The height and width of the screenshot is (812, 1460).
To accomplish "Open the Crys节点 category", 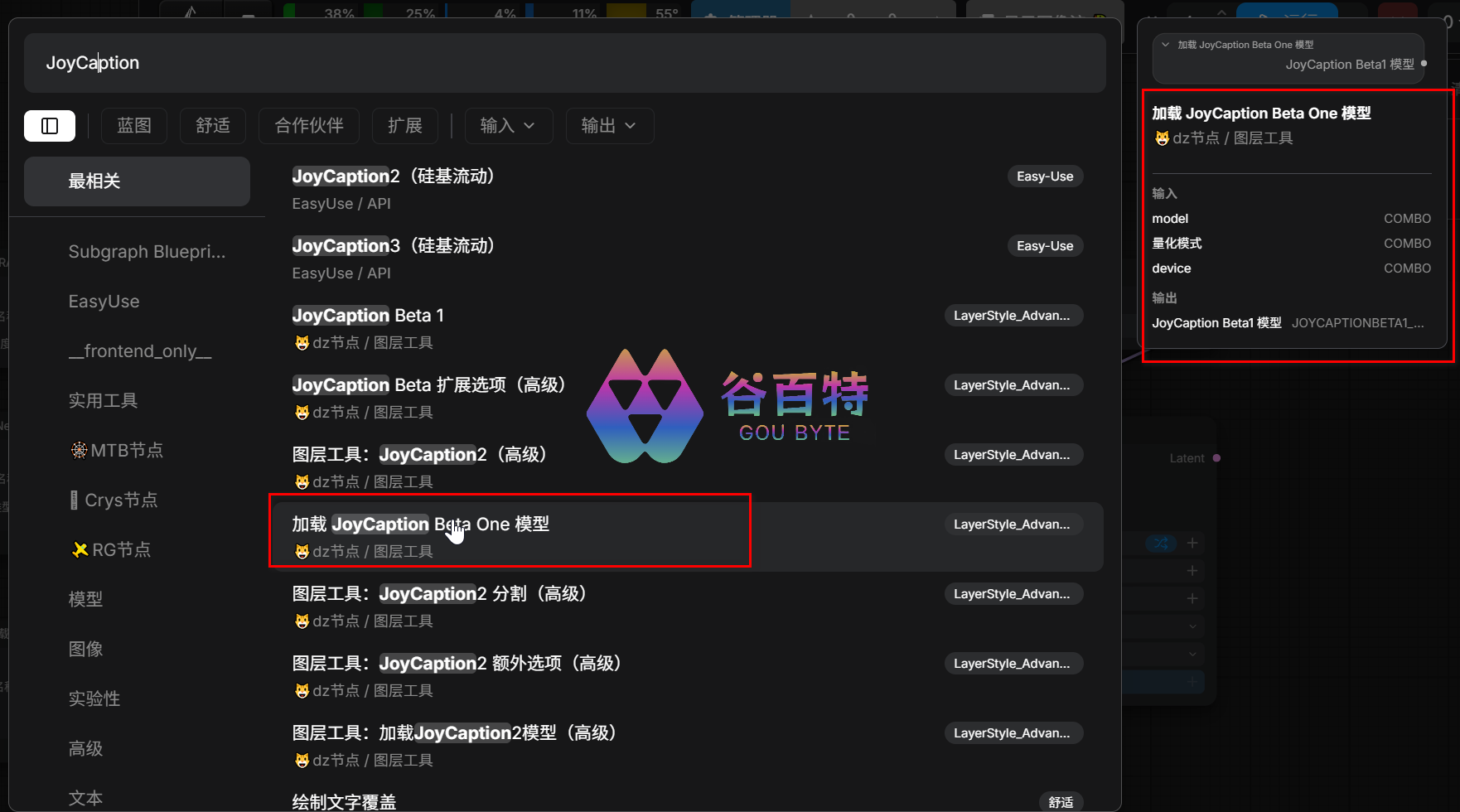I will [113, 500].
